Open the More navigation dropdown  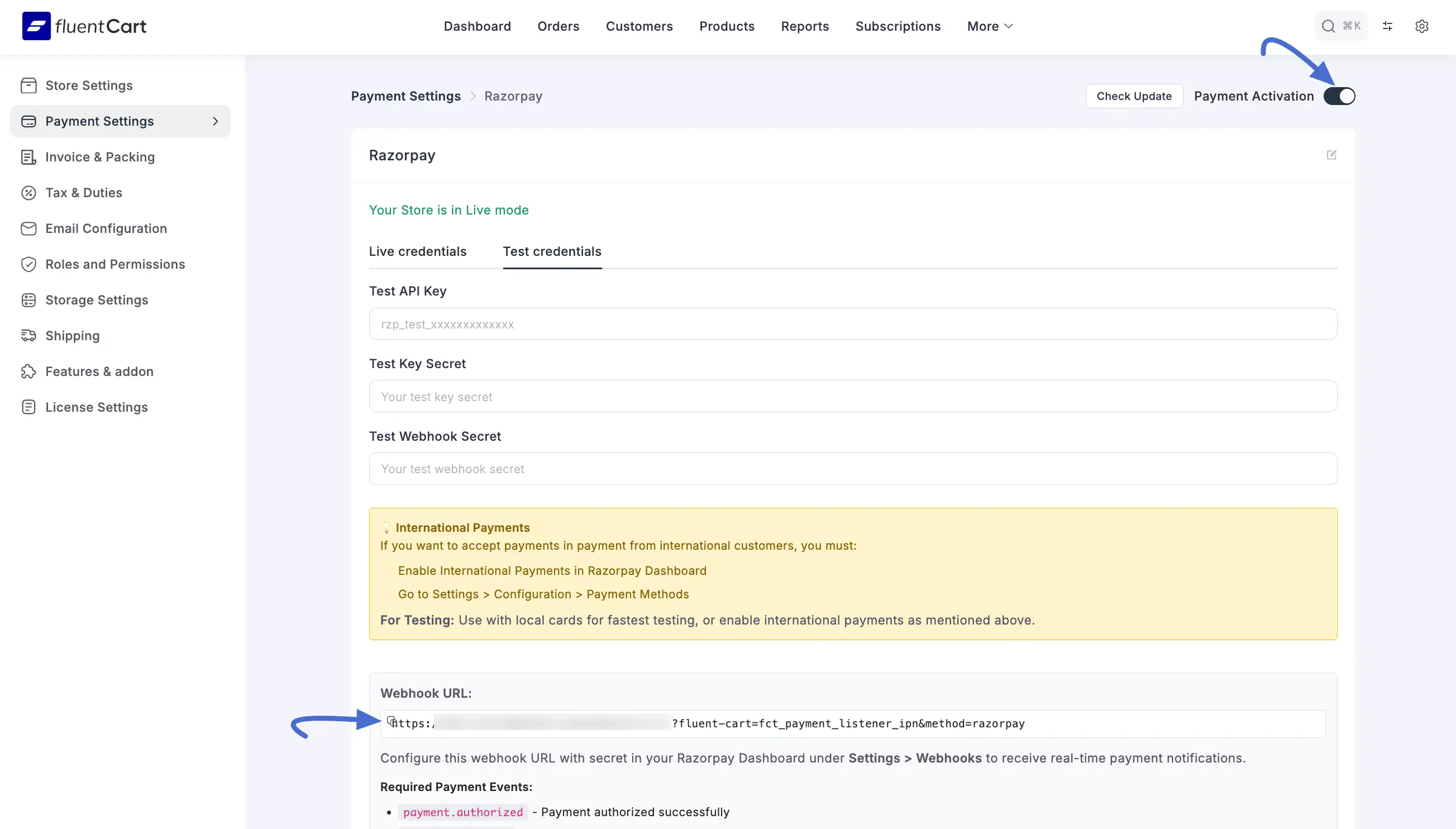point(989,26)
